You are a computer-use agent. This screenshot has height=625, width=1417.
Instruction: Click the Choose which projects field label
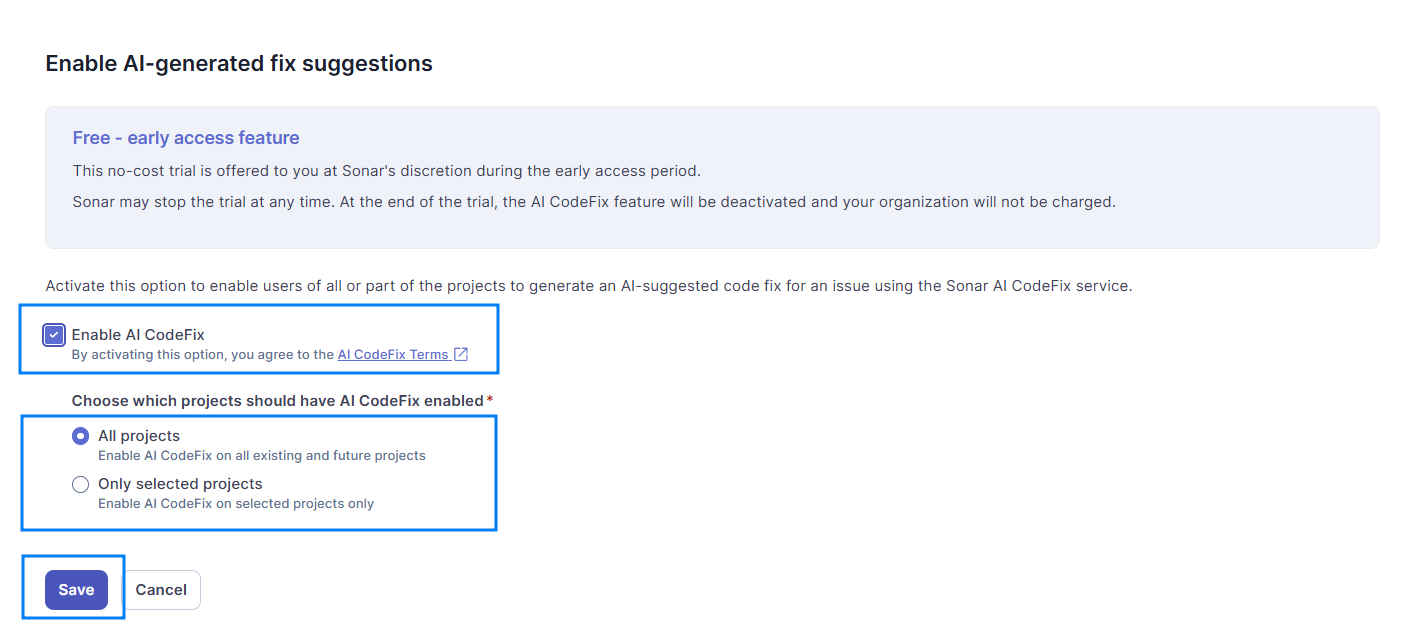point(278,401)
